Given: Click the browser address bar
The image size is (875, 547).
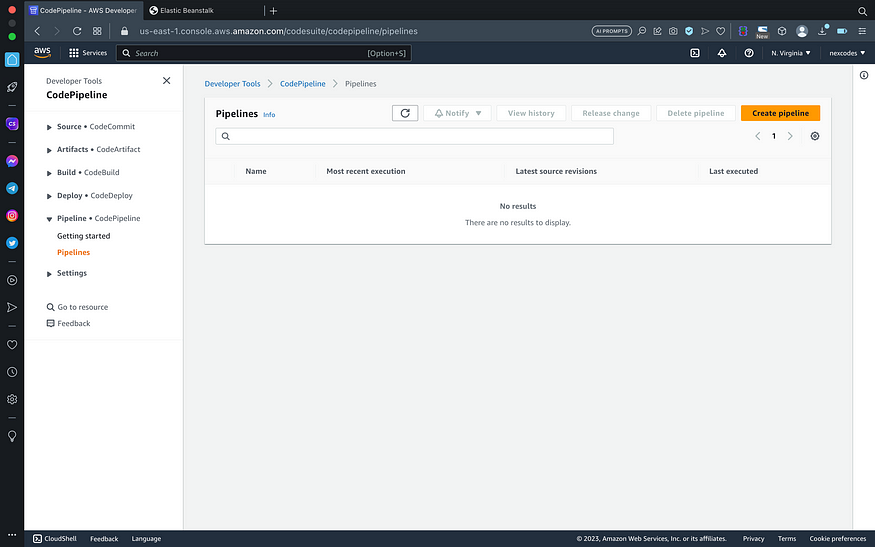Looking at the screenshot, I should (278, 31).
